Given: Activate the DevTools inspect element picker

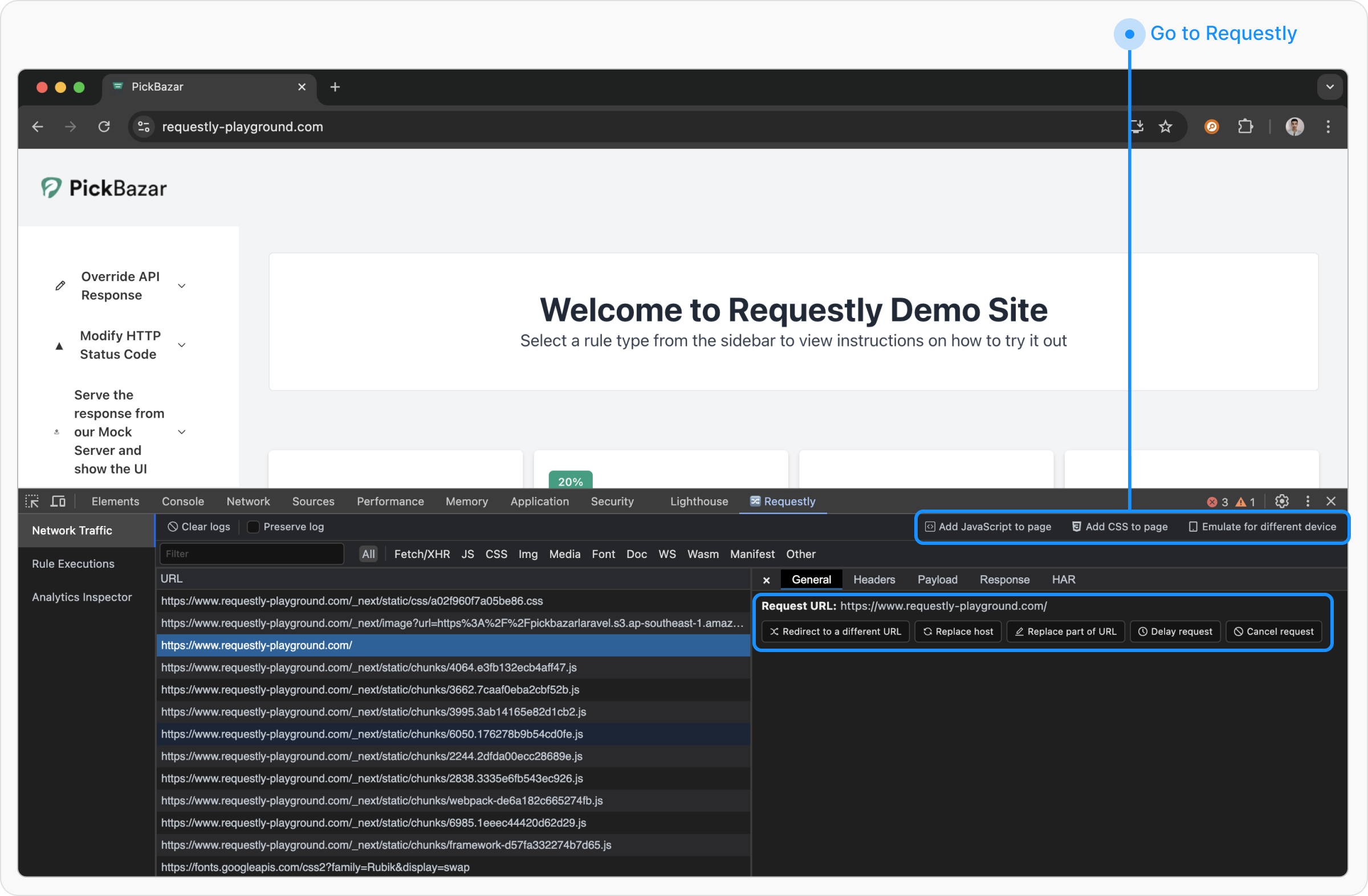Looking at the screenshot, I should [x=32, y=501].
